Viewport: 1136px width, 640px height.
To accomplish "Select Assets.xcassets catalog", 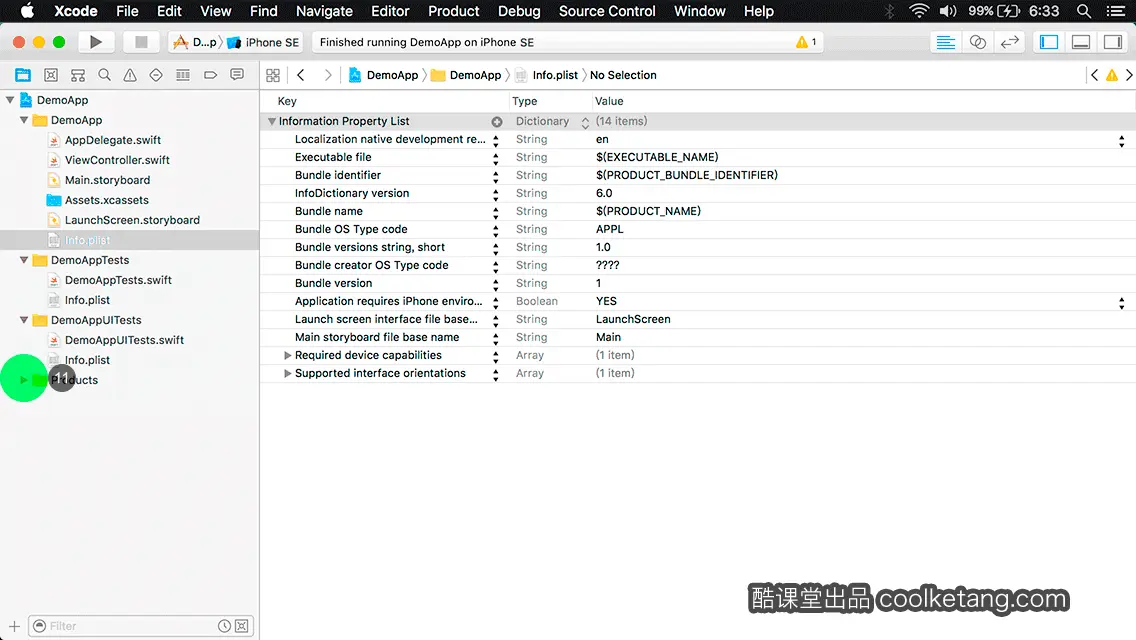I will pyautogui.click(x=106, y=200).
